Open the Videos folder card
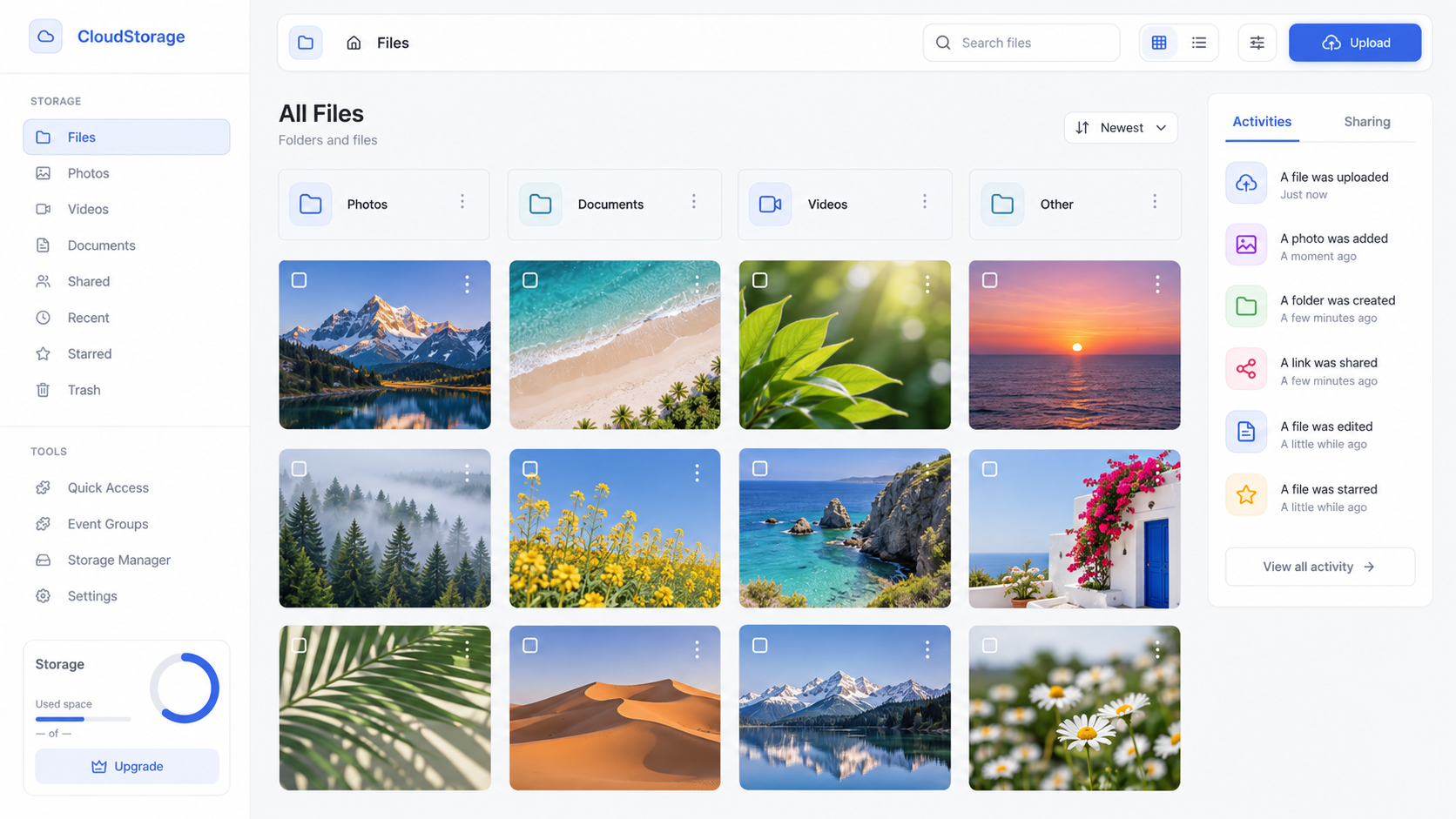Screen dimensions: 1456x819 [845, 205]
